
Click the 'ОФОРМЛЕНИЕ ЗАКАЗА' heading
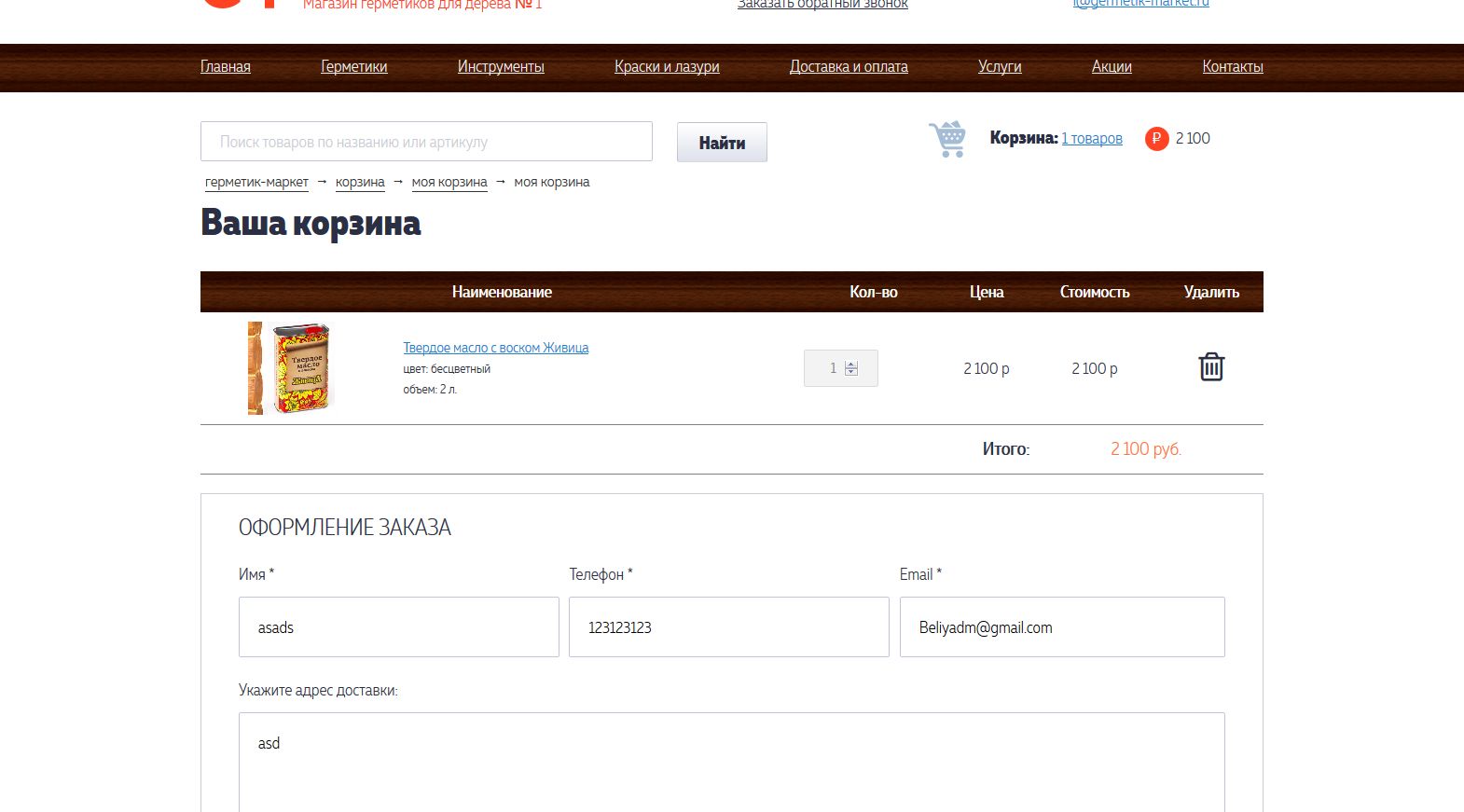345,528
